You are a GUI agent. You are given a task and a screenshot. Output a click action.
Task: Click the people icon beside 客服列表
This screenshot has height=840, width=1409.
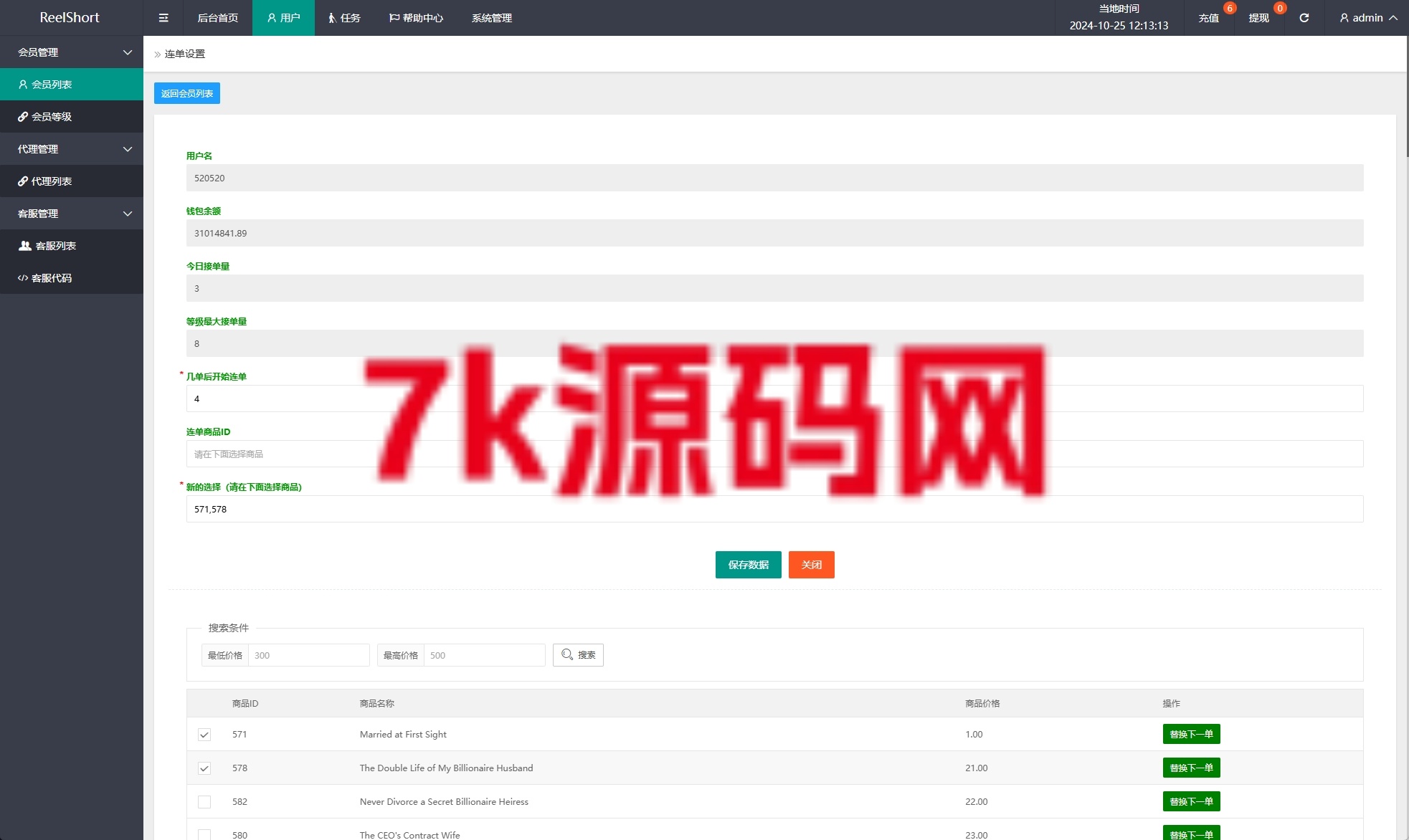(25, 246)
